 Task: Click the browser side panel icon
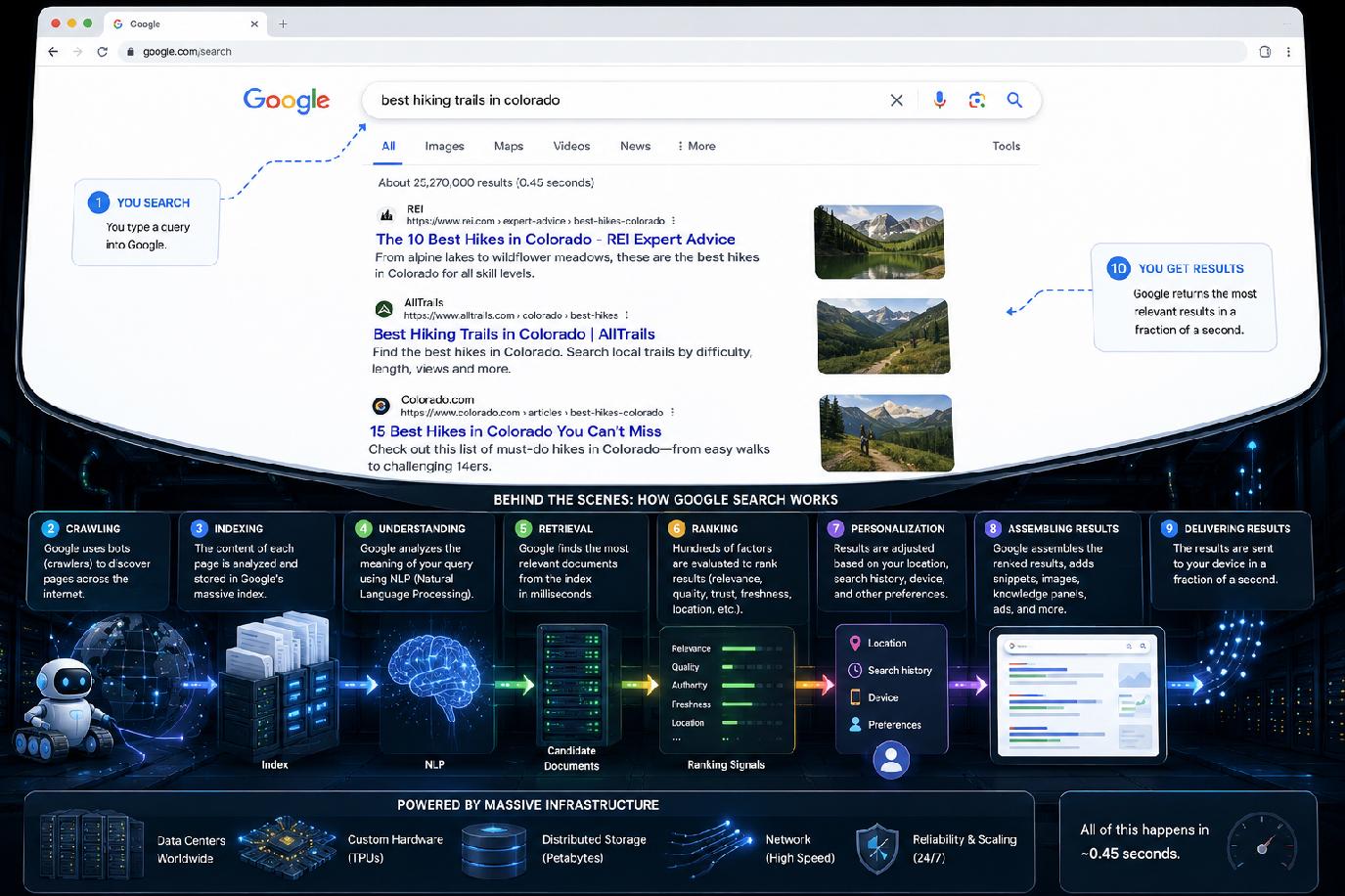(x=1265, y=52)
